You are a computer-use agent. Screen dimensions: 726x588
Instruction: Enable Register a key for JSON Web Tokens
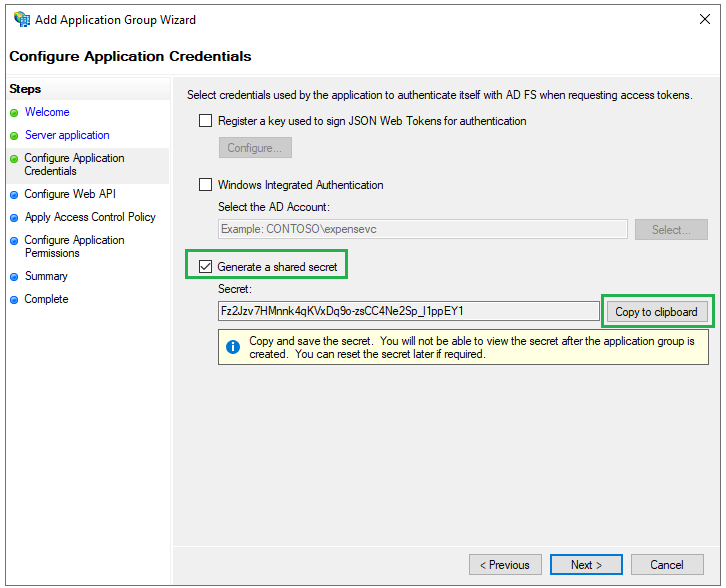205,121
